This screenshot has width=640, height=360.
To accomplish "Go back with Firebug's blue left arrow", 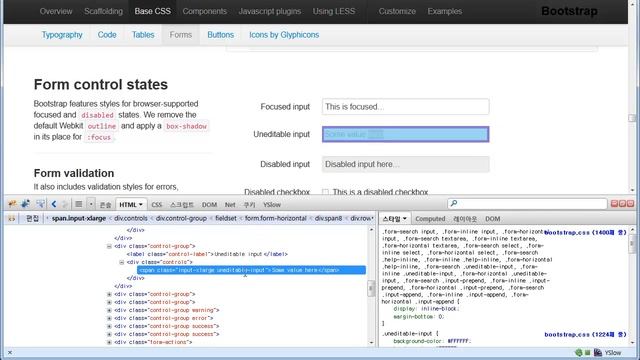I will point(54,204).
